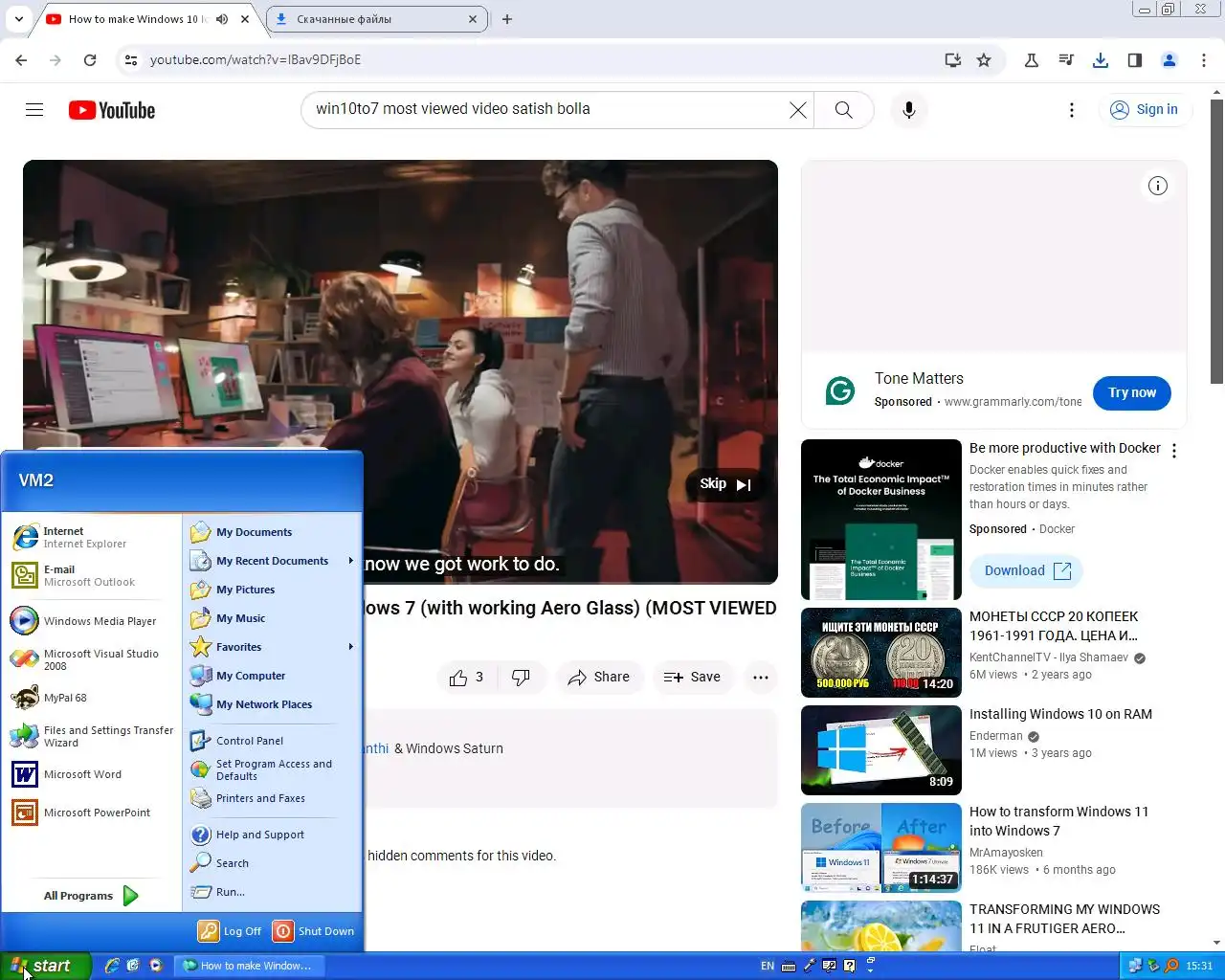Viewport: 1225px width, 980px height.
Task: Switch to the Скачанные файлы tab
Action: (376, 19)
